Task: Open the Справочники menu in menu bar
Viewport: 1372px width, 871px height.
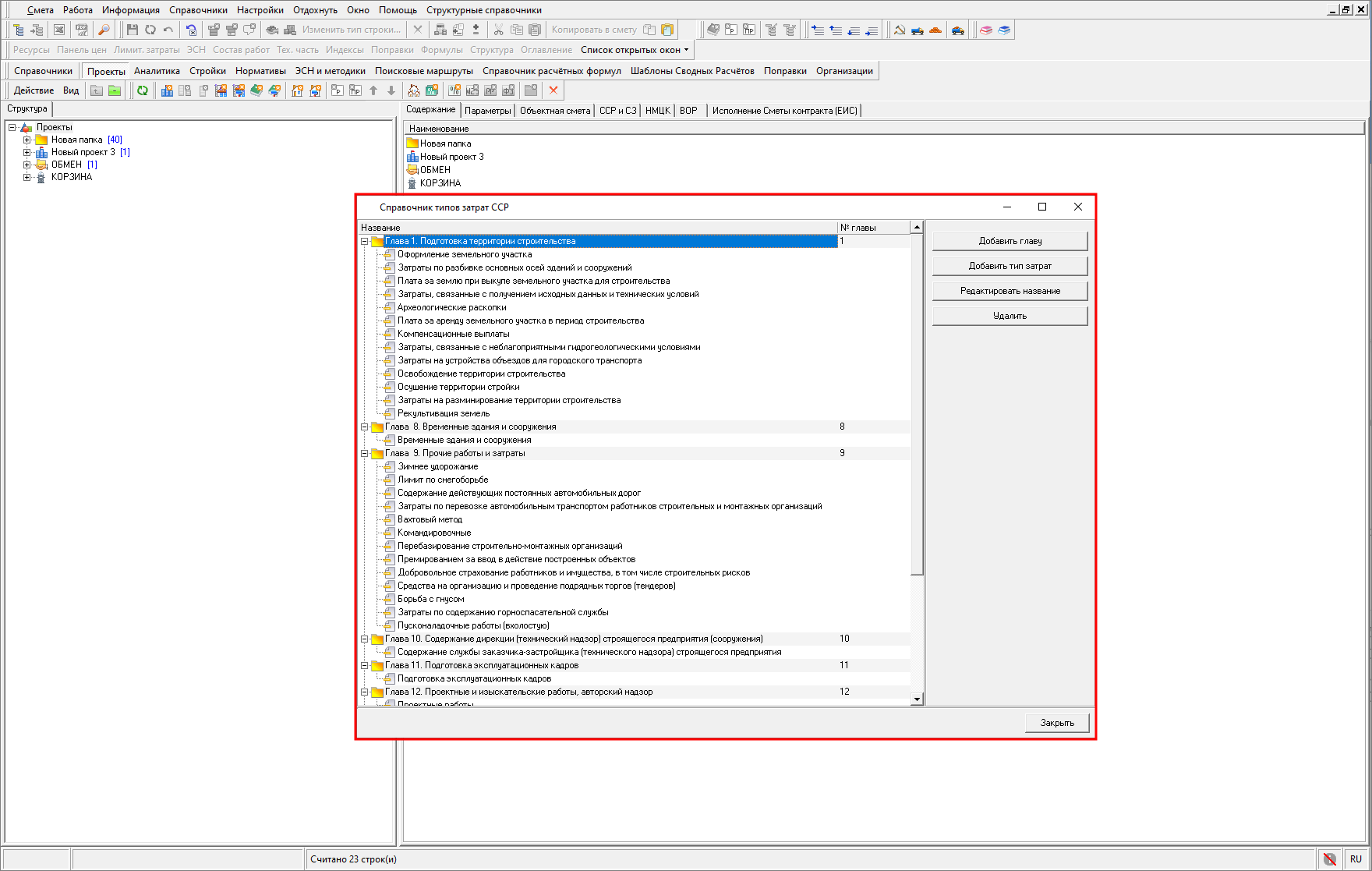Action: click(198, 10)
